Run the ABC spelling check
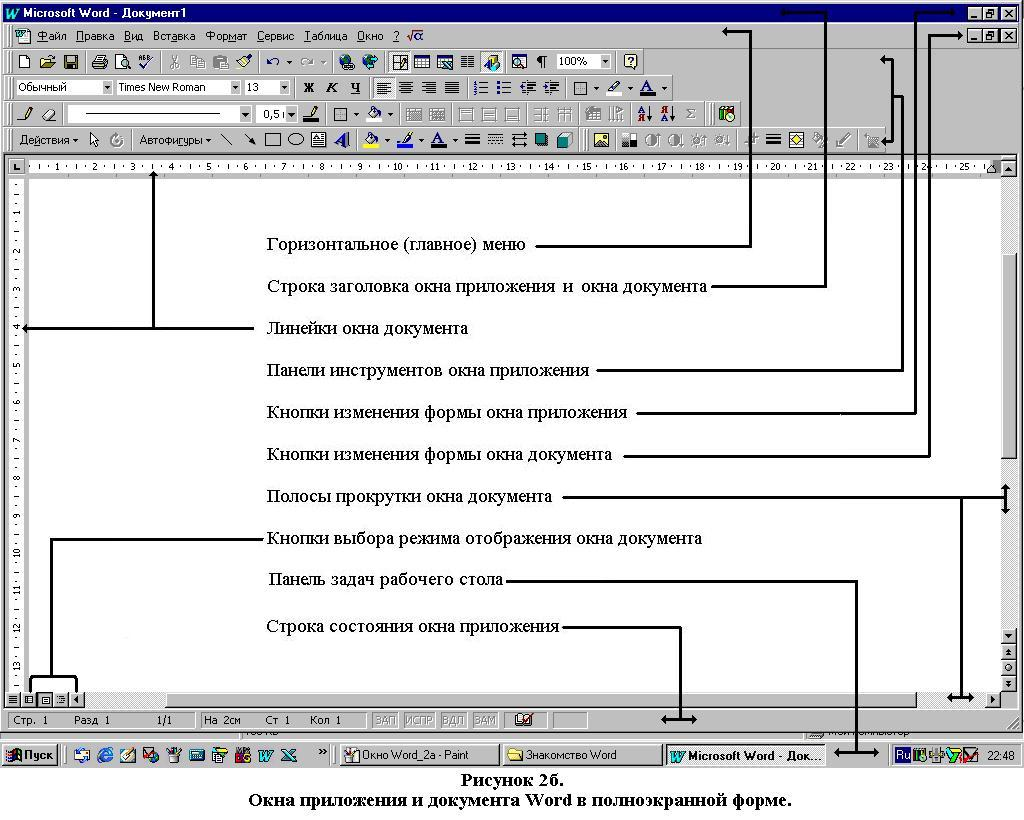The width and height of the screenshot is (1024, 820). [145, 62]
